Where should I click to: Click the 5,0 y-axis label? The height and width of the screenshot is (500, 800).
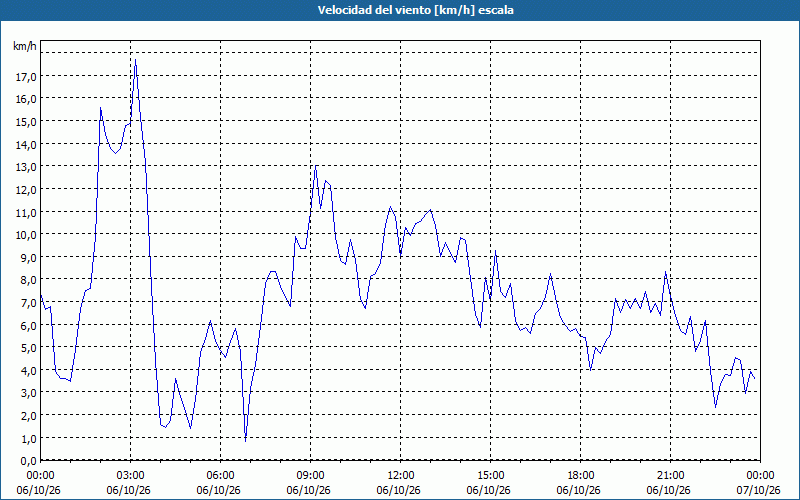pos(29,348)
